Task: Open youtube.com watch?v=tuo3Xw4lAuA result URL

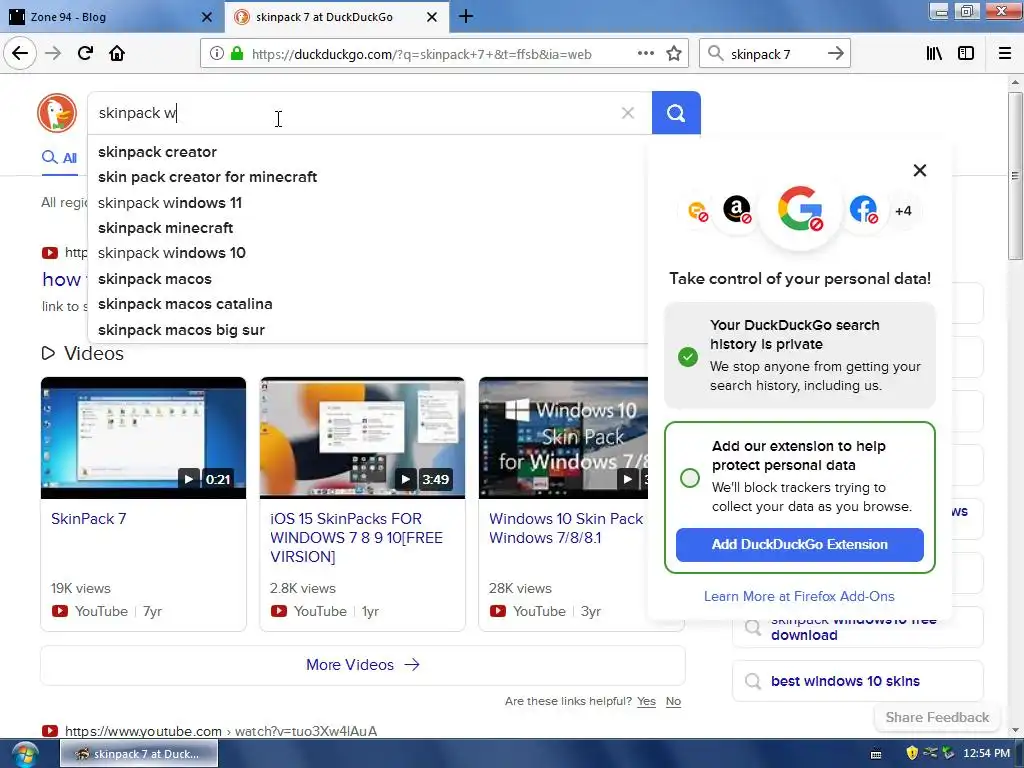Action: coord(221,731)
